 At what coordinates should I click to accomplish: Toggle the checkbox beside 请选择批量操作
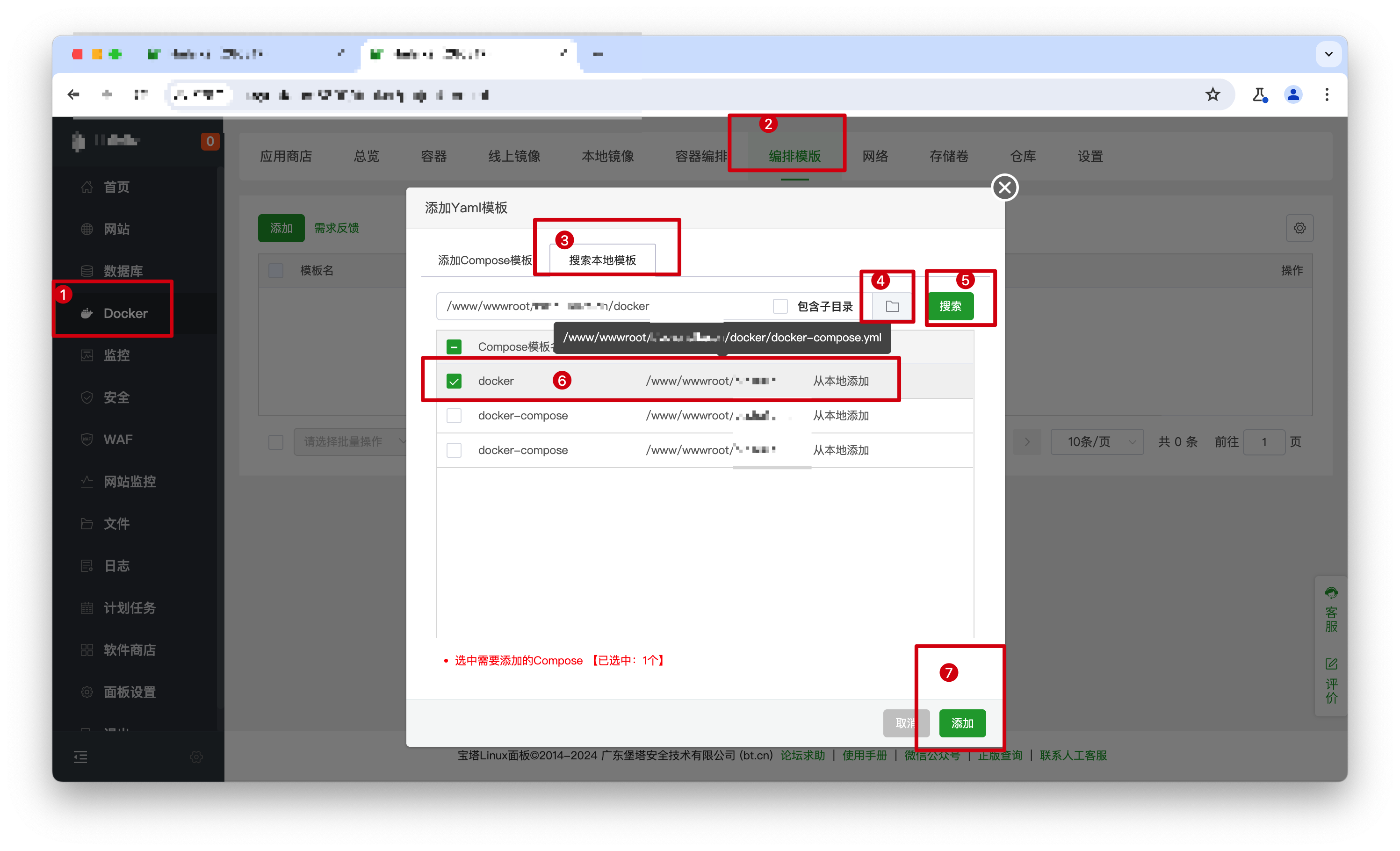point(275,441)
